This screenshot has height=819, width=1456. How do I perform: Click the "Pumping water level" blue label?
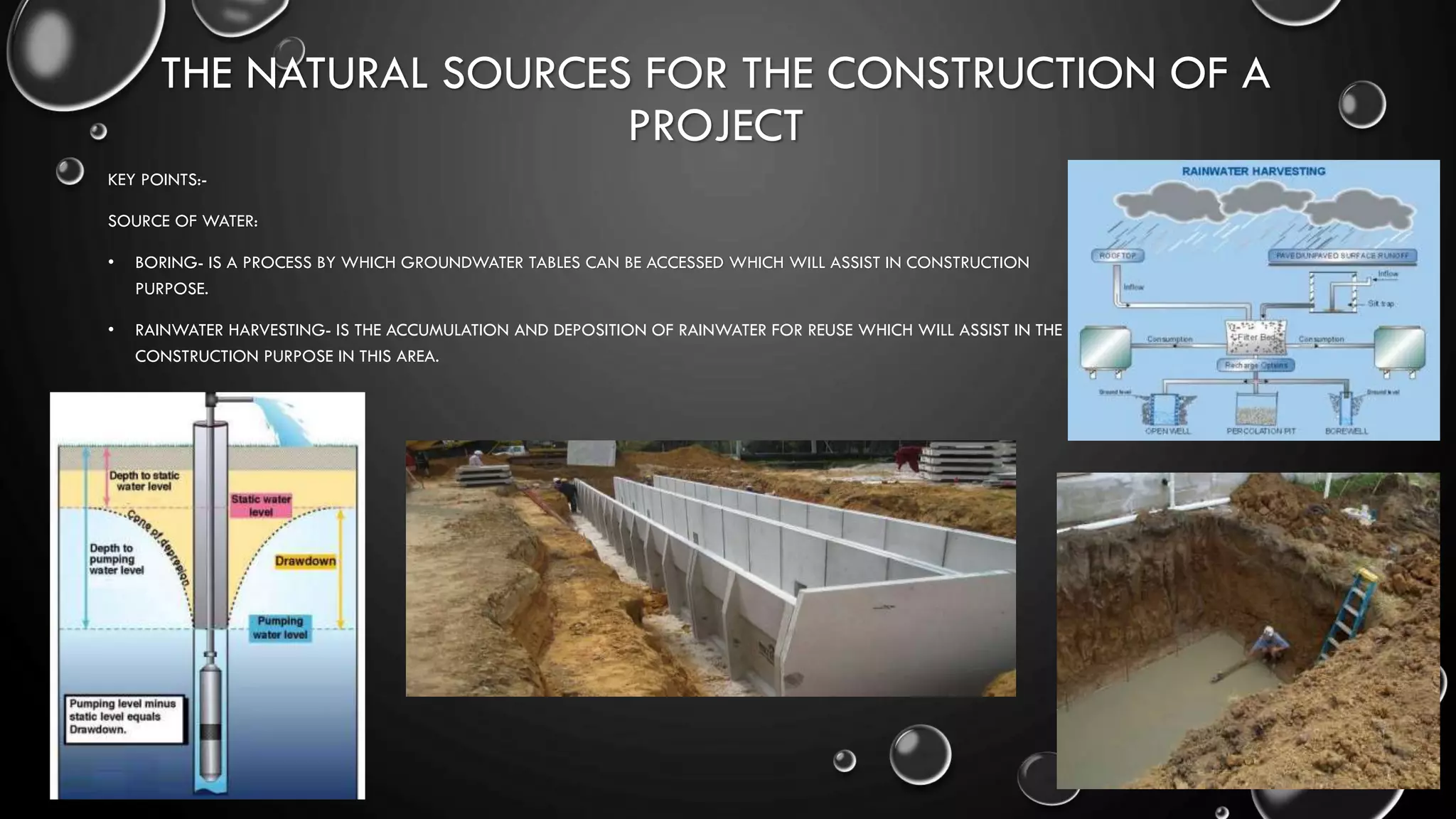coord(280,628)
